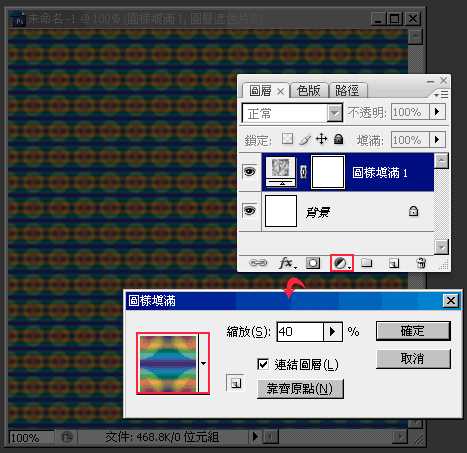This screenshot has width=467, height=453.
Task: Click the 確定 button
Action: (413, 331)
